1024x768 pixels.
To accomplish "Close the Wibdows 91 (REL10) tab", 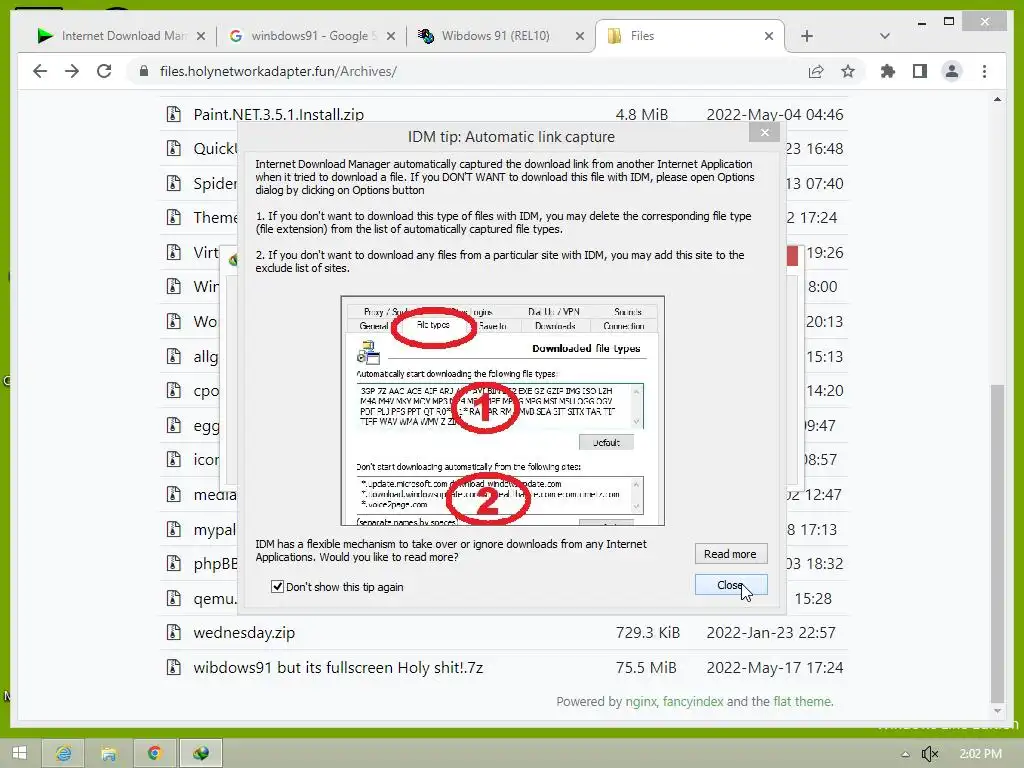I will (x=579, y=36).
